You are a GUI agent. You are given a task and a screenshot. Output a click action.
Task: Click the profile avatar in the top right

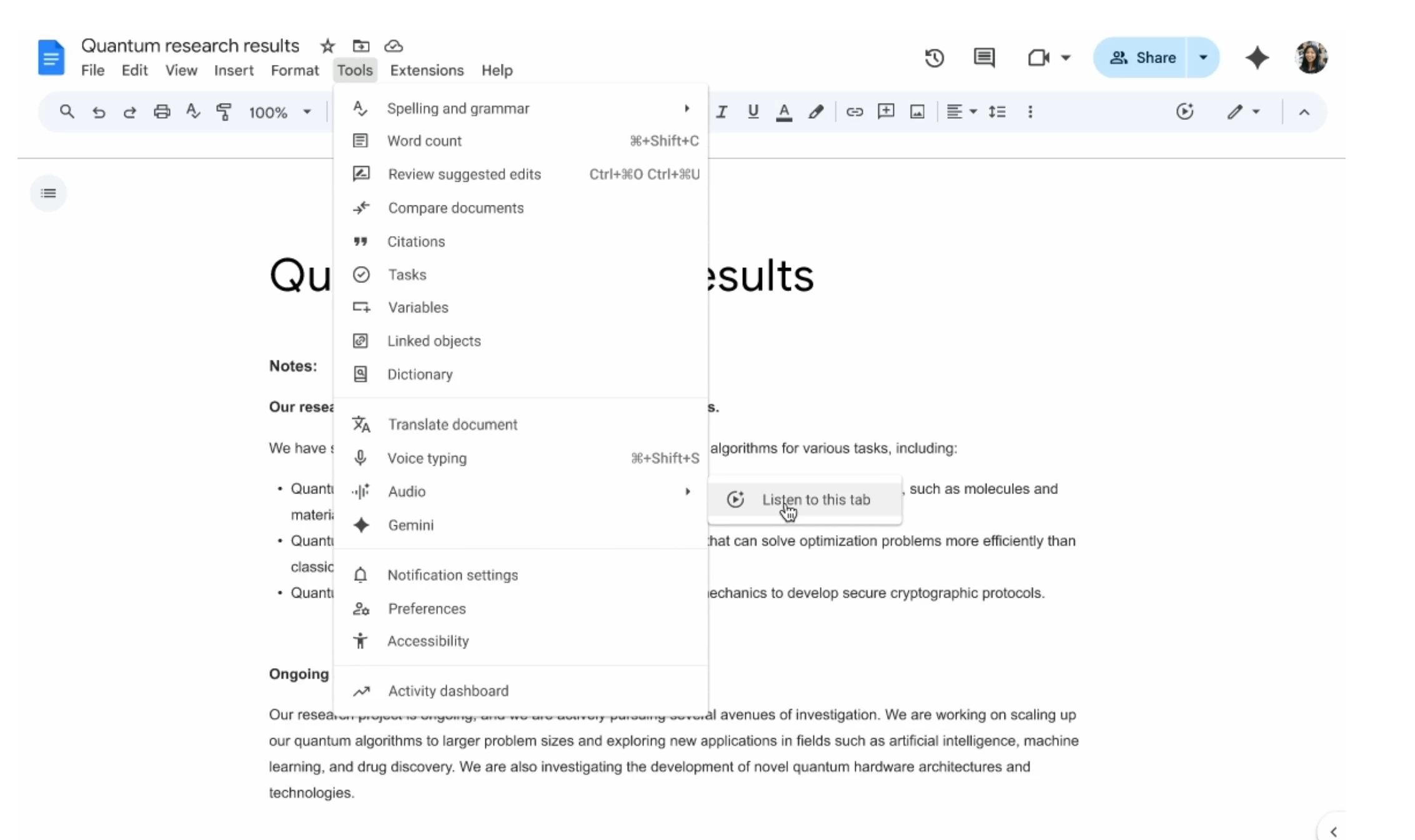pos(1311,57)
